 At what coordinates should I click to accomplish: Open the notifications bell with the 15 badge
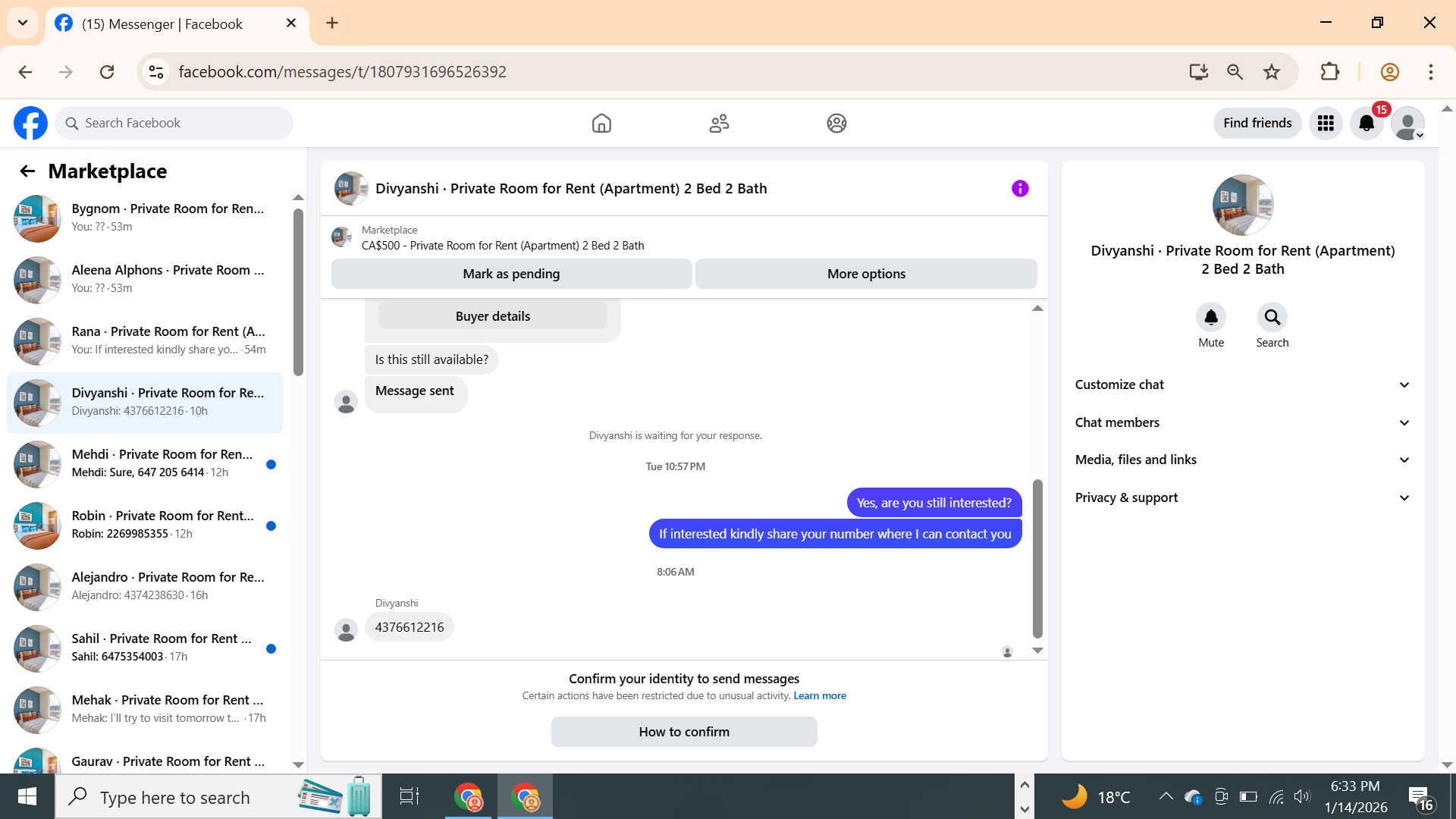point(1367,123)
